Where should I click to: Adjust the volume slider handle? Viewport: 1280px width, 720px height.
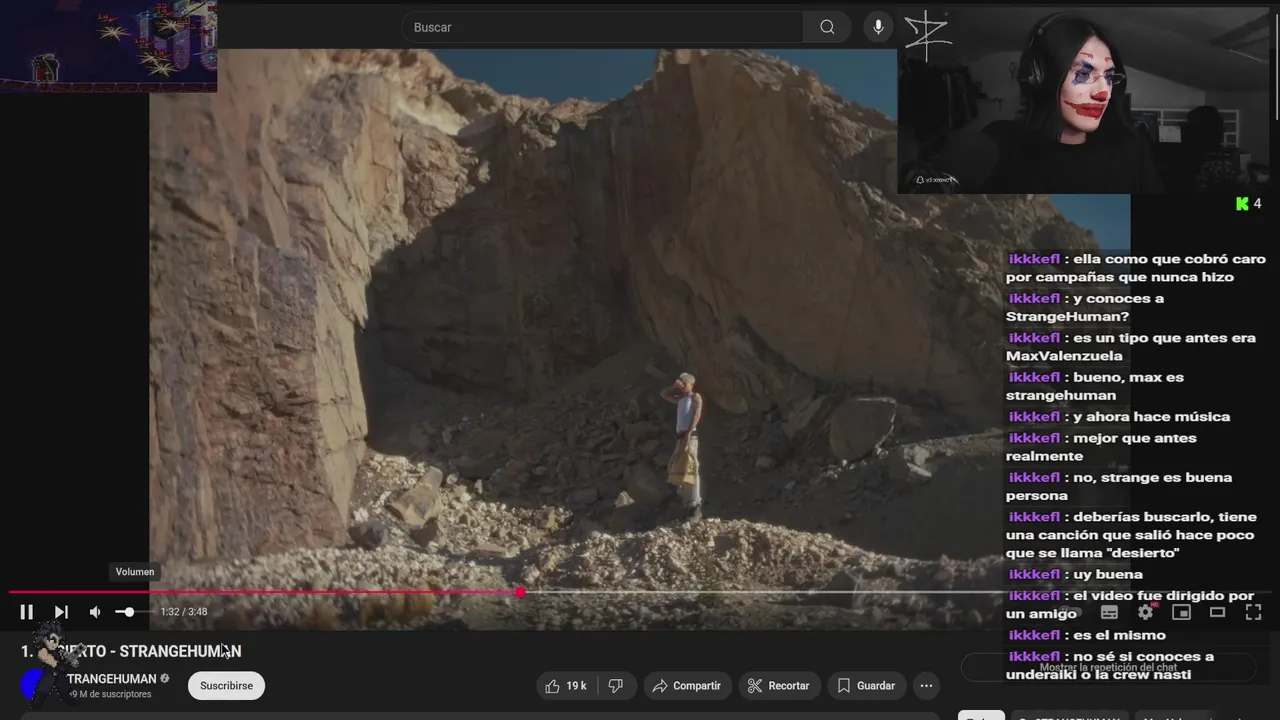coord(129,612)
